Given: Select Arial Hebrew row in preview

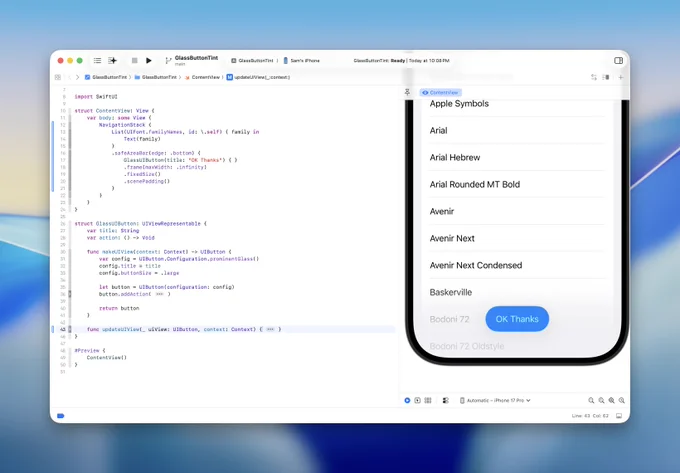Looking at the screenshot, I should [517, 157].
